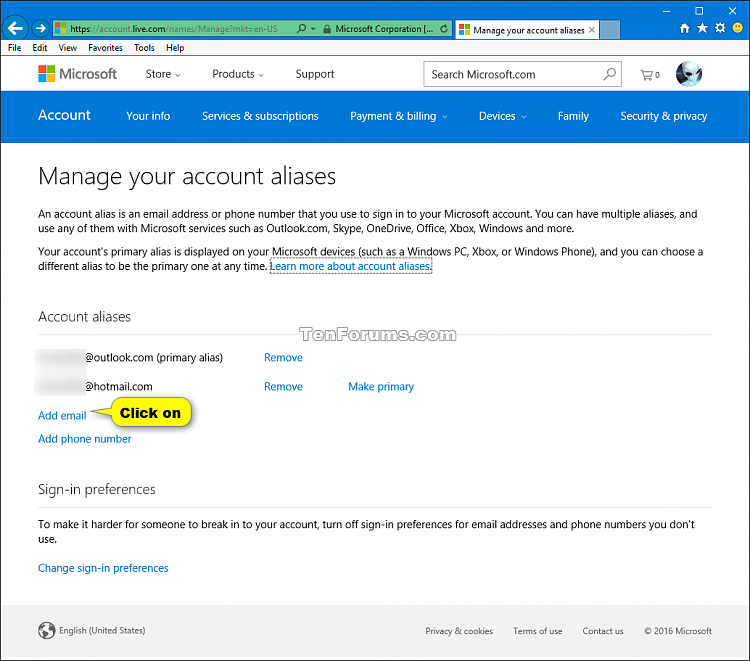This screenshot has width=750, height=661.
Task: Click the globe language icon
Action: pyautogui.click(x=46, y=630)
